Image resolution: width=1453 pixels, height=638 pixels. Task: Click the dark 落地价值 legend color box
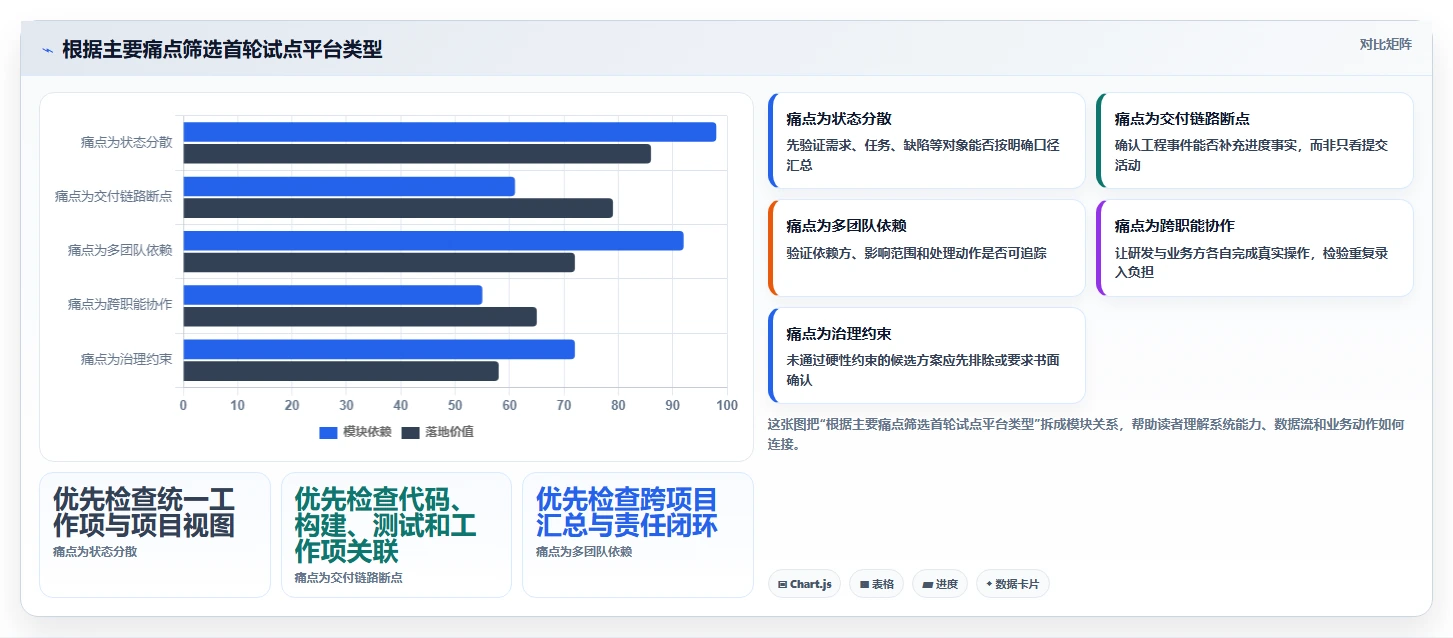pos(411,433)
